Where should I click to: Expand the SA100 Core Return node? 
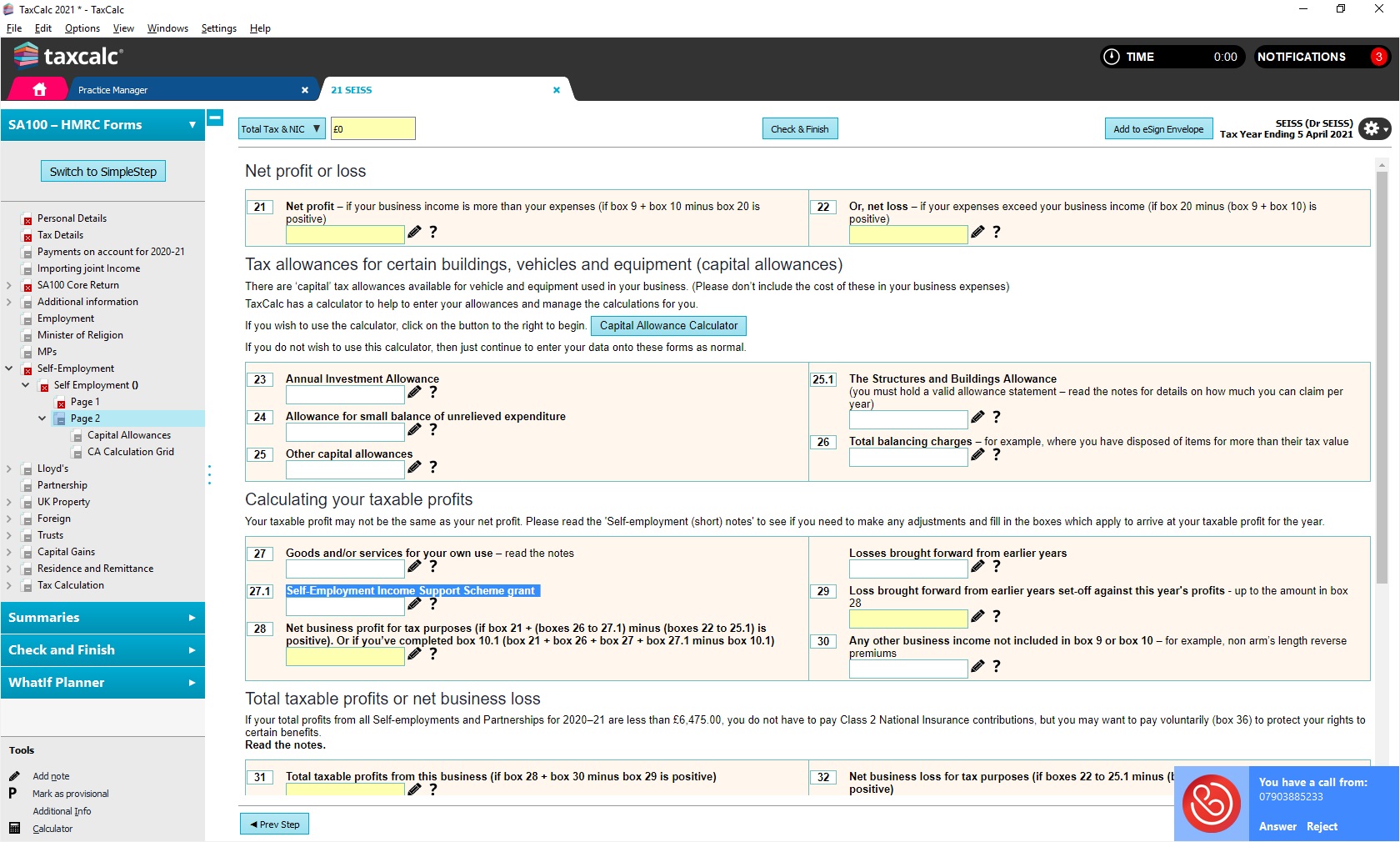[x=9, y=284]
